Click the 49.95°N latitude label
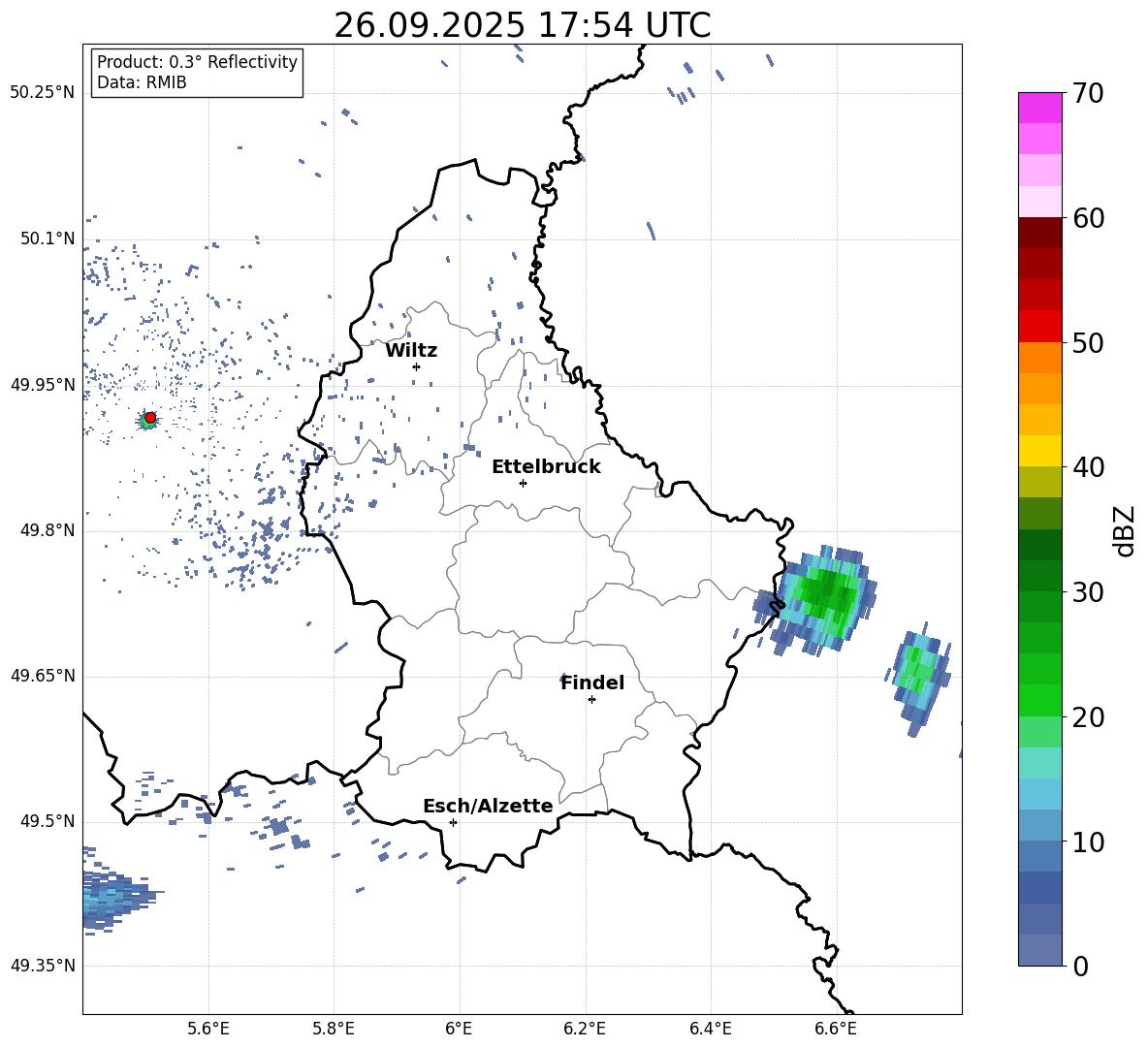1148x1048 pixels. click(x=43, y=384)
